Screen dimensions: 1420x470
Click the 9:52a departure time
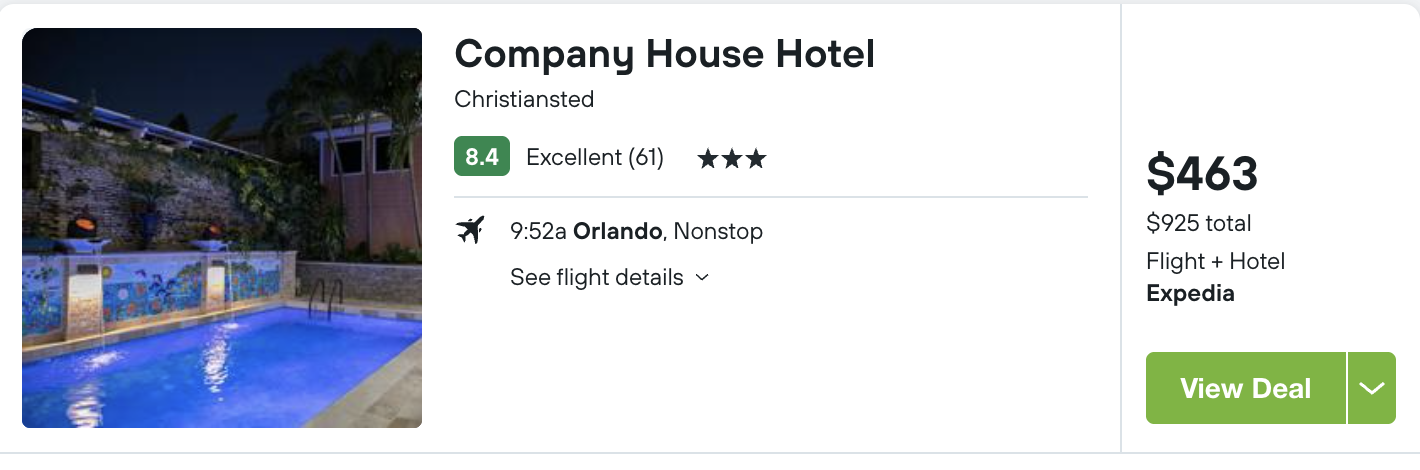click(x=538, y=232)
